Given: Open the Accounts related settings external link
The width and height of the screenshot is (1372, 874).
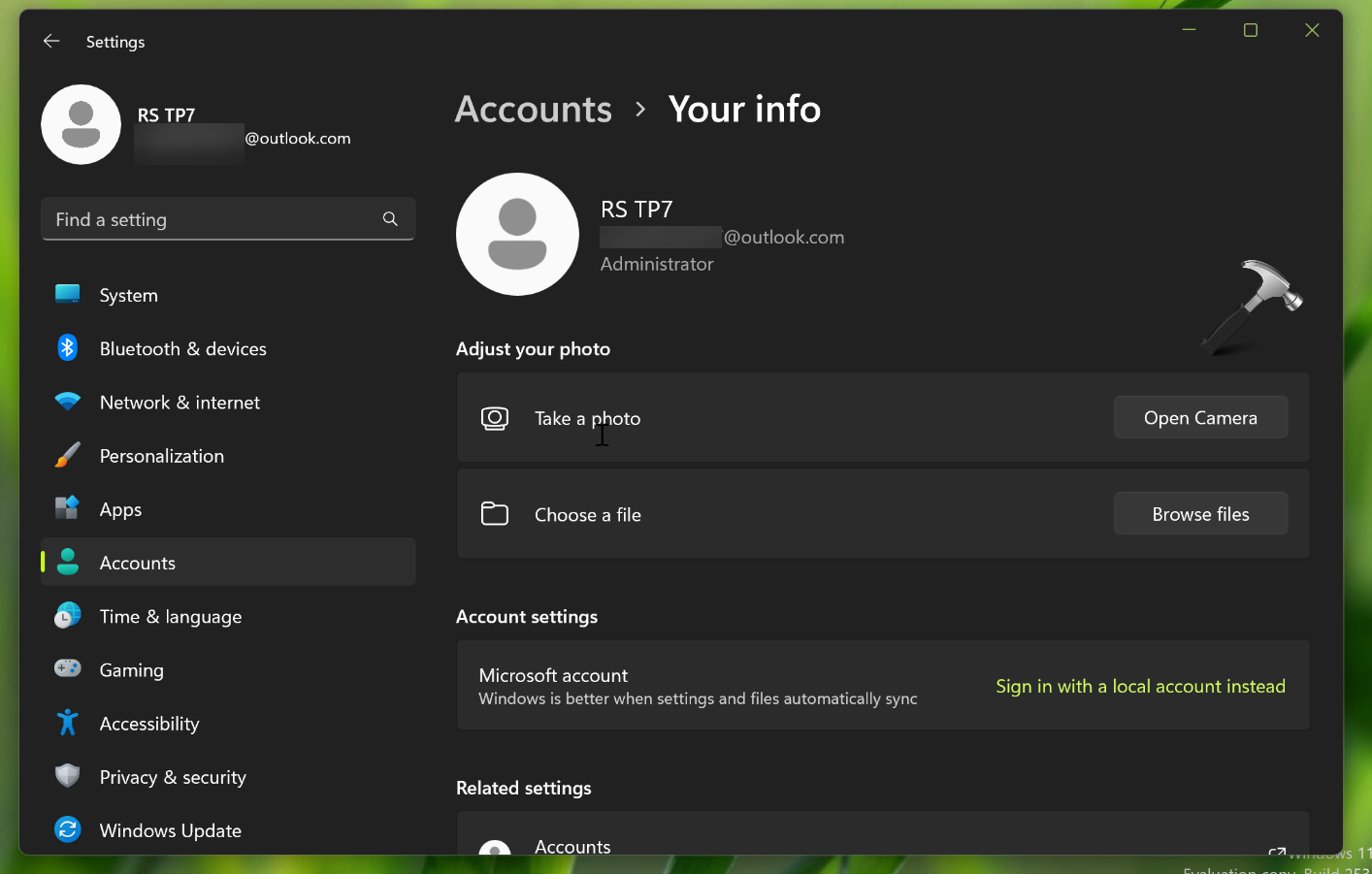Looking at the screenshot, I should pos(1276,850).
